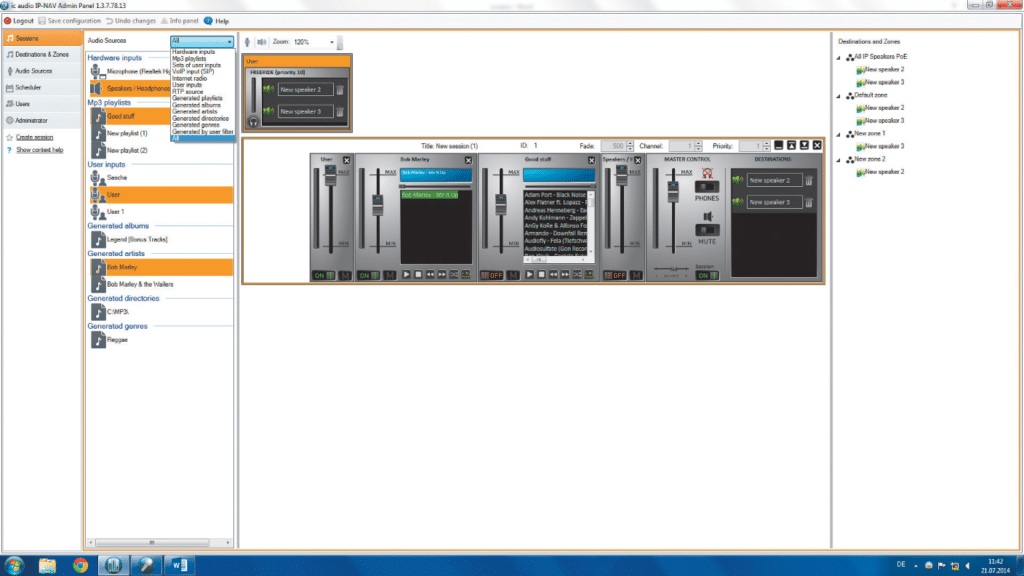Screen dimensions: 1024x576
Task: Delete New speaker 2 from session destinations
Action: pos(809,180)
